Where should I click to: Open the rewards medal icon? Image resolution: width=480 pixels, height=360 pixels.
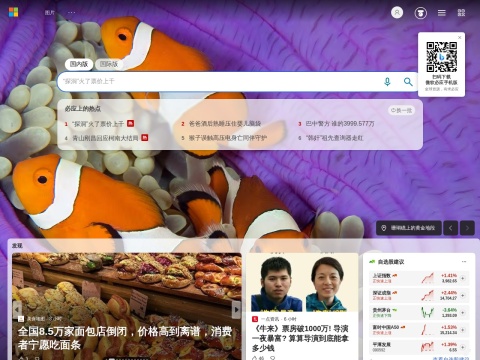(x=421, y=13)
